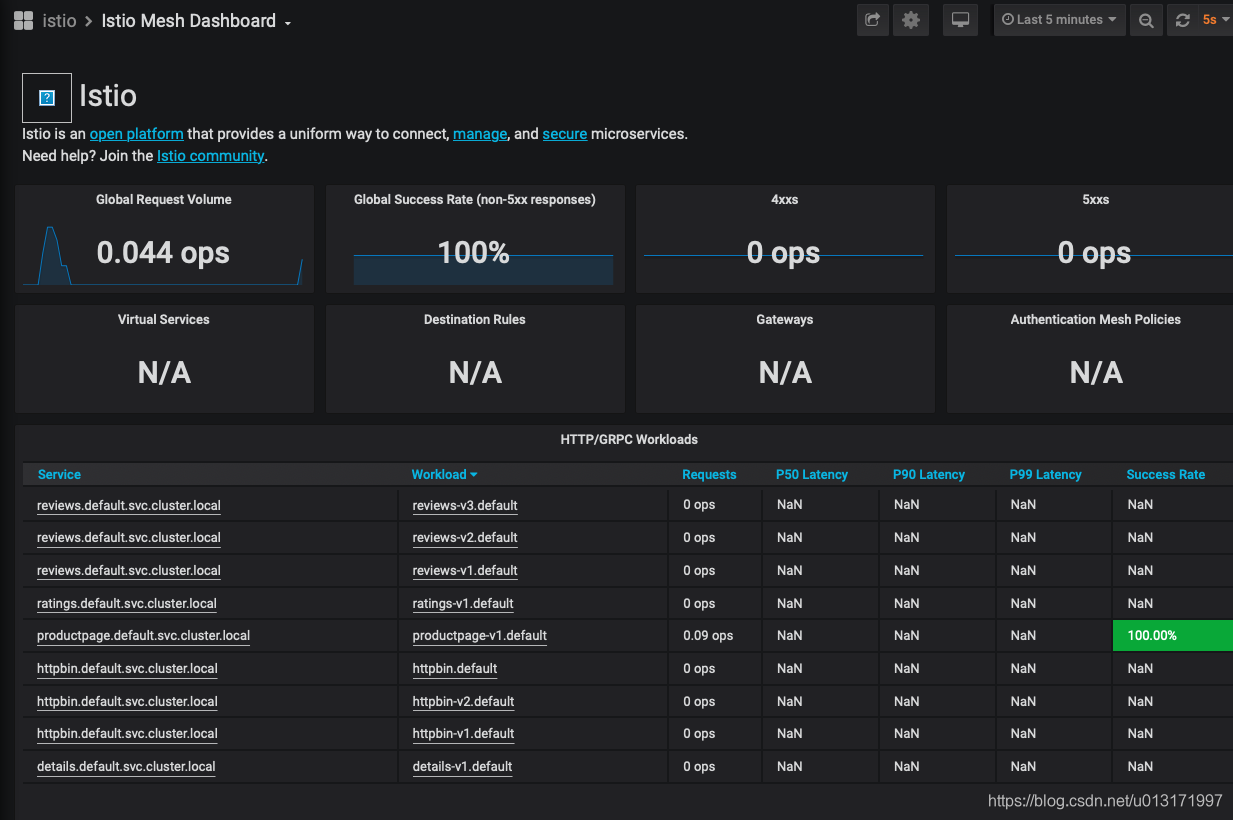Open the Destination Rules panel title

coord(475,320)
